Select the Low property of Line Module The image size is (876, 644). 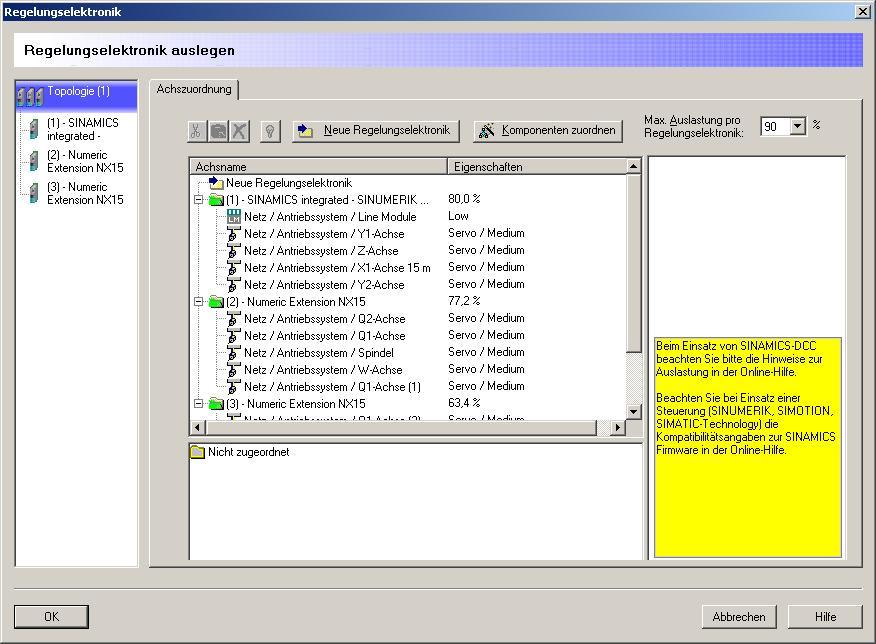point(458,216)
